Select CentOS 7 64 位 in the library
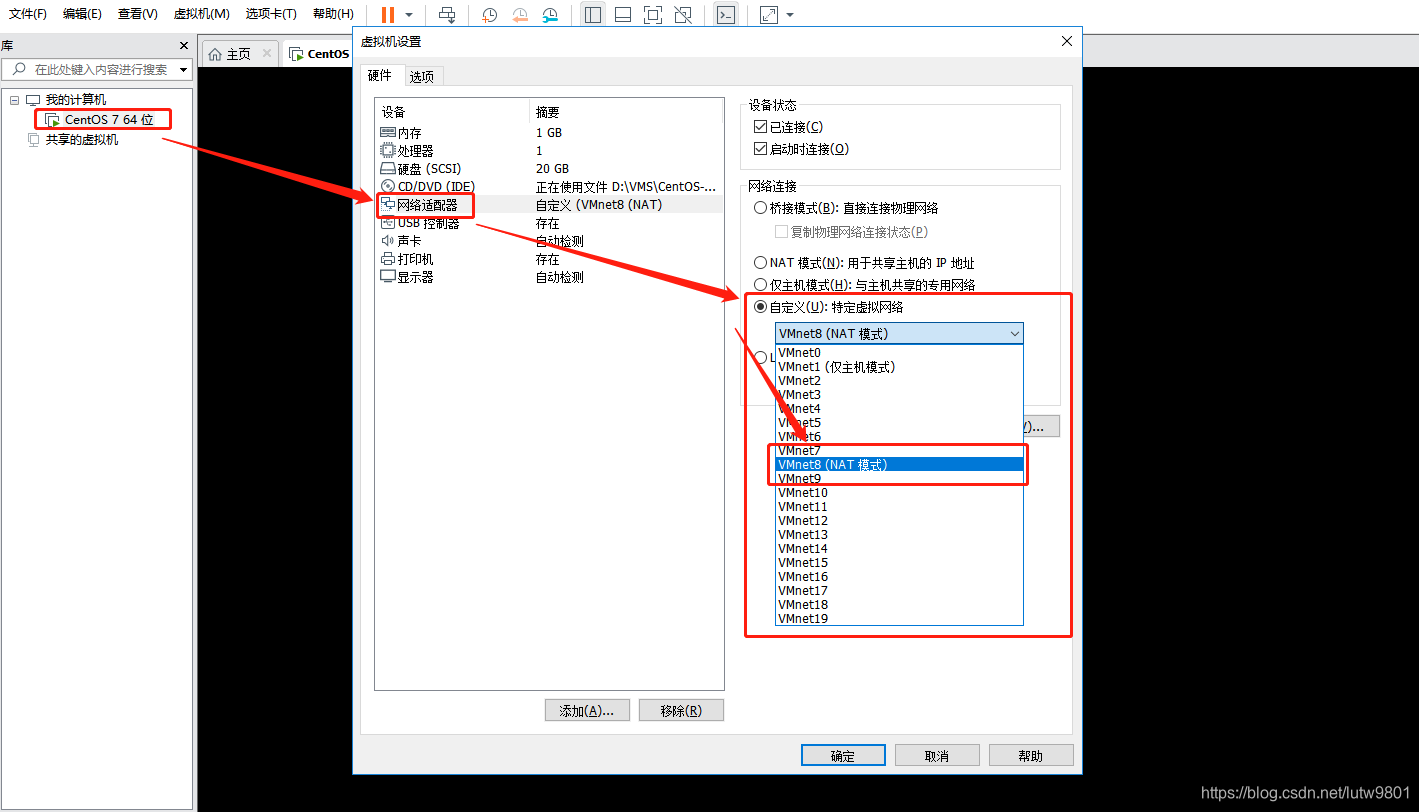The width and height of the screenshot is (1419, 812). click(x=109, y=120)
